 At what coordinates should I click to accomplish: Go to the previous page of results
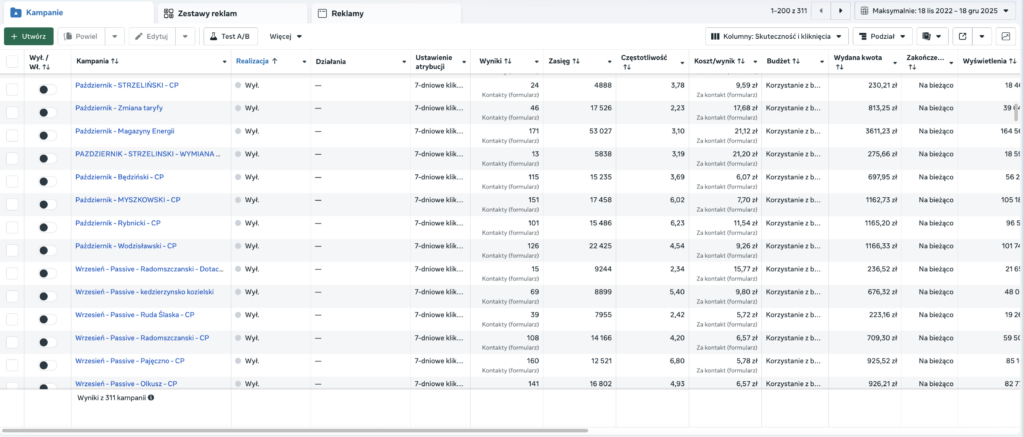(x=820, y=11)
